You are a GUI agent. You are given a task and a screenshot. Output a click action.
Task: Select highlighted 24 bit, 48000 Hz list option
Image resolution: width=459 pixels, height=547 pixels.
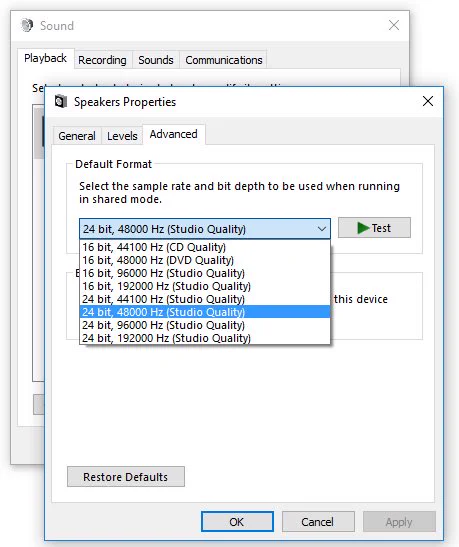[x=205, y=312]
